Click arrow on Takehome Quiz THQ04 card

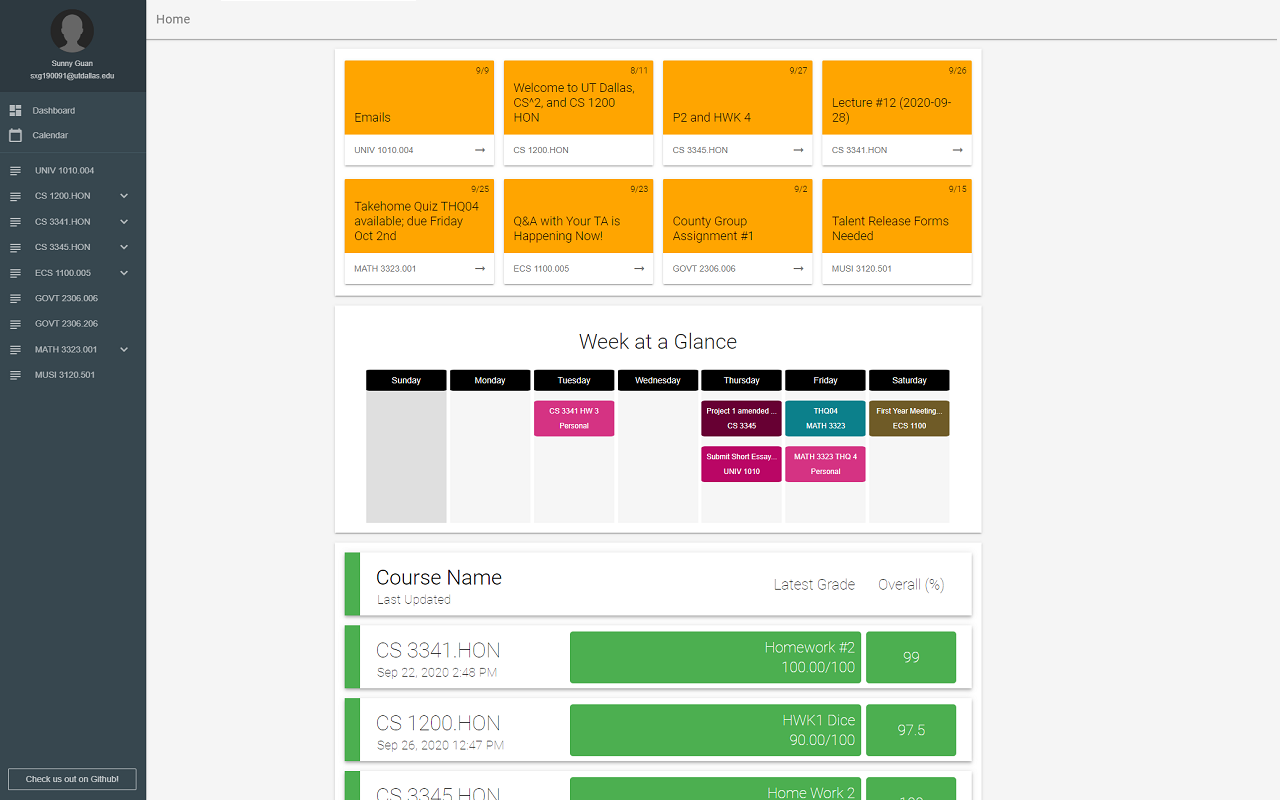click(480, 268)
